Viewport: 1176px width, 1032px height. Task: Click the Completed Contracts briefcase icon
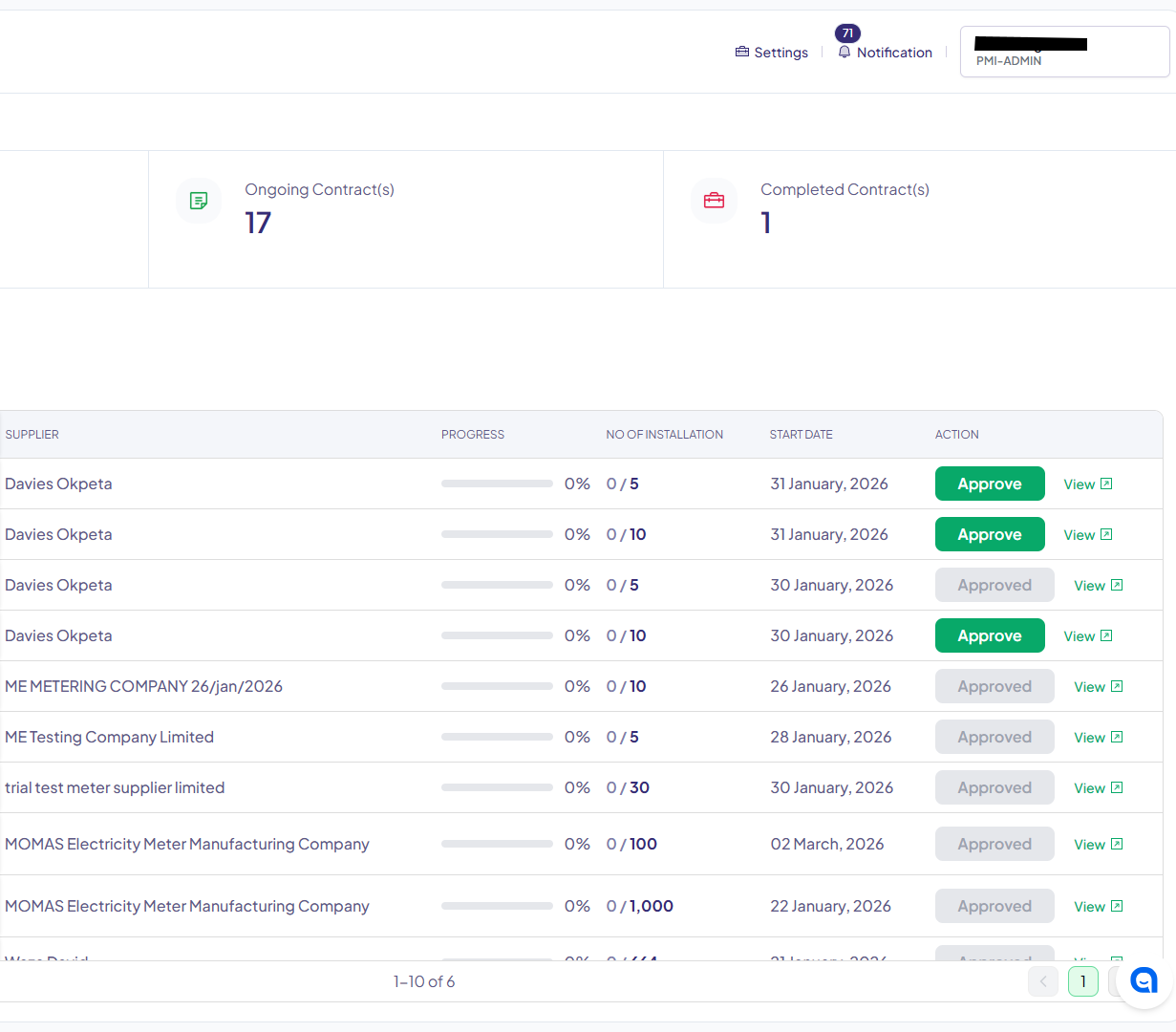click(714, 201)
